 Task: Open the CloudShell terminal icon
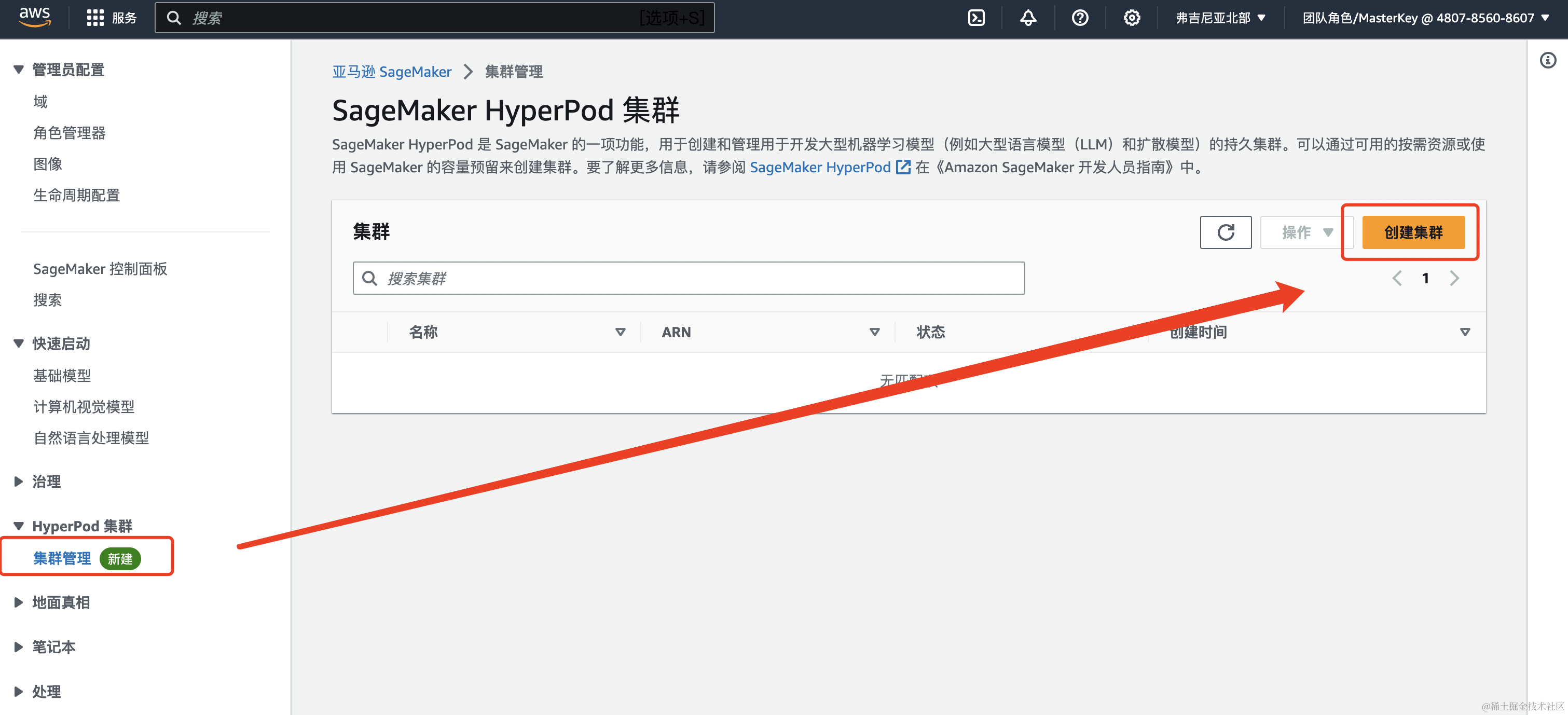976,18
